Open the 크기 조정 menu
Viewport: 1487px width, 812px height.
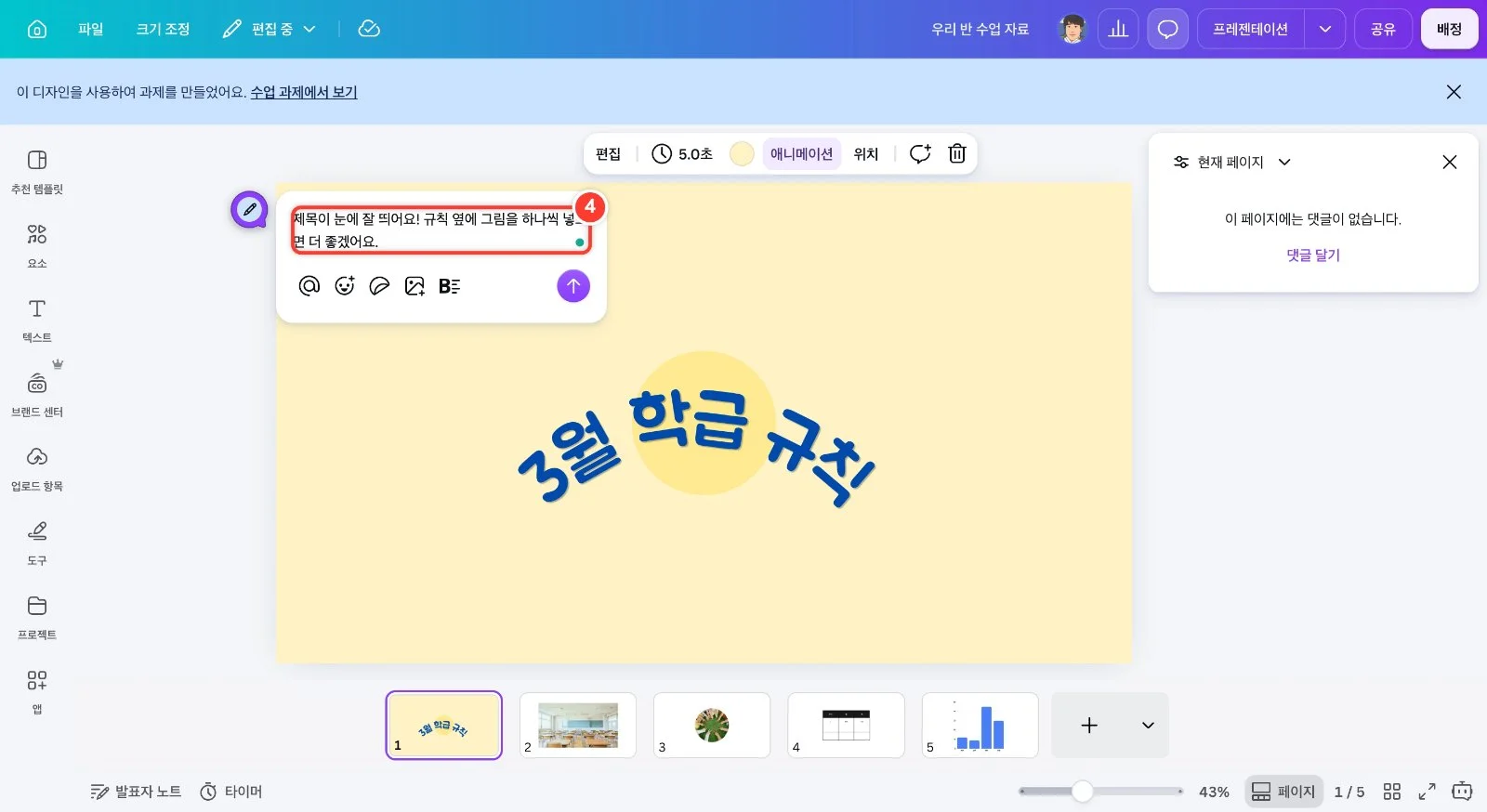point(163,29)
